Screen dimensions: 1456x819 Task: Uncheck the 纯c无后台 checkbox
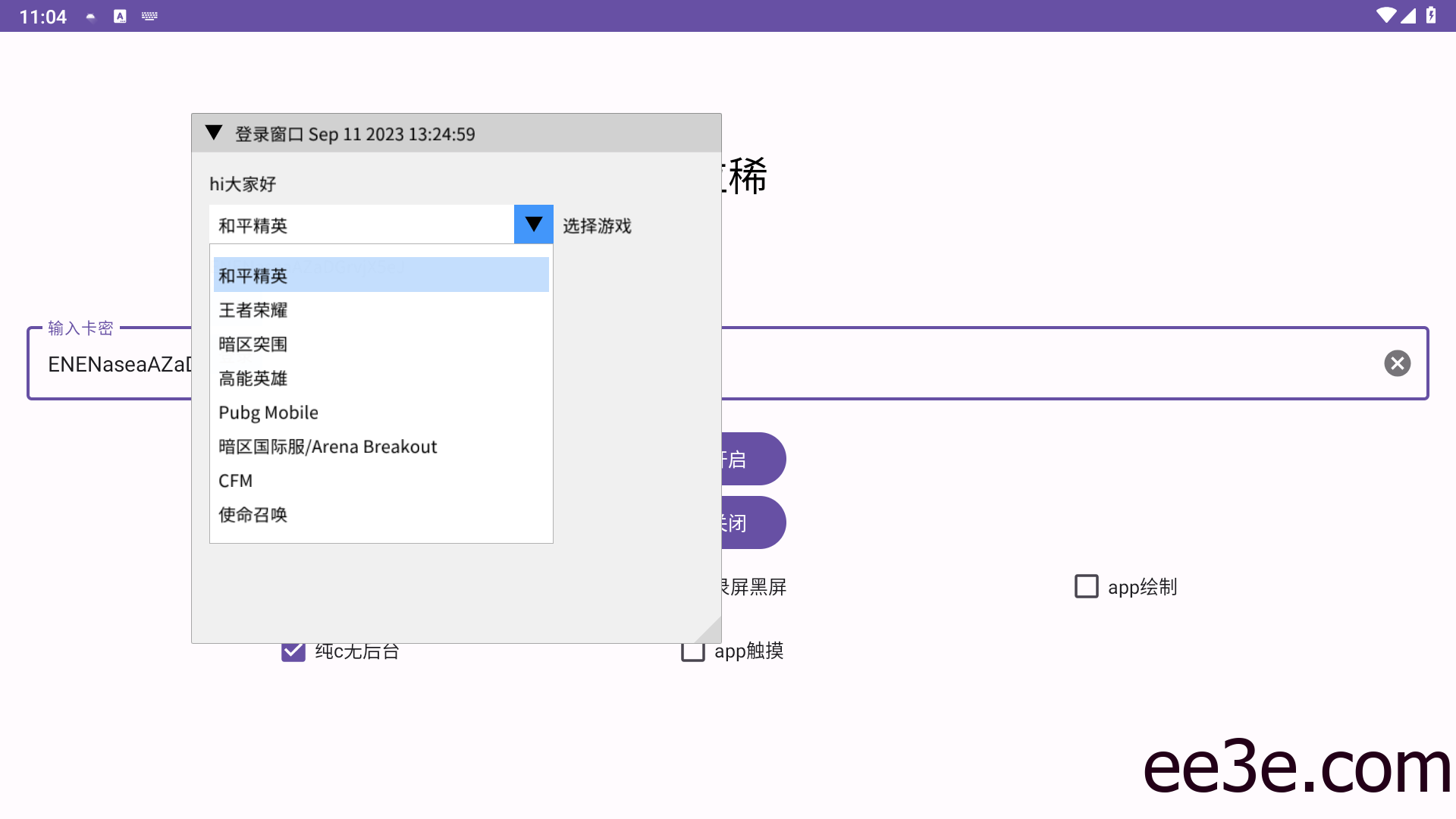click(292, 650)
